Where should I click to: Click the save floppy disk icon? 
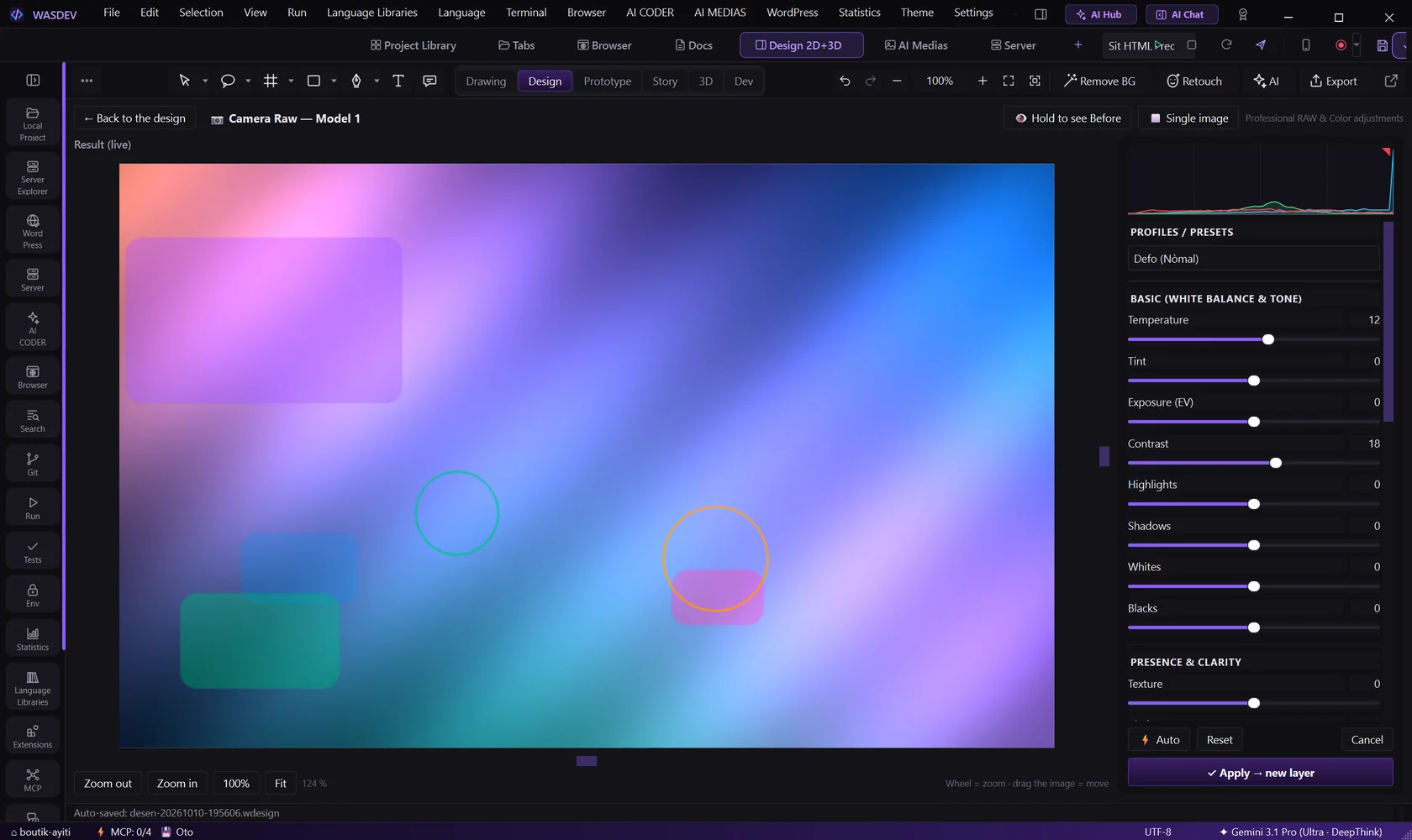1383,45
